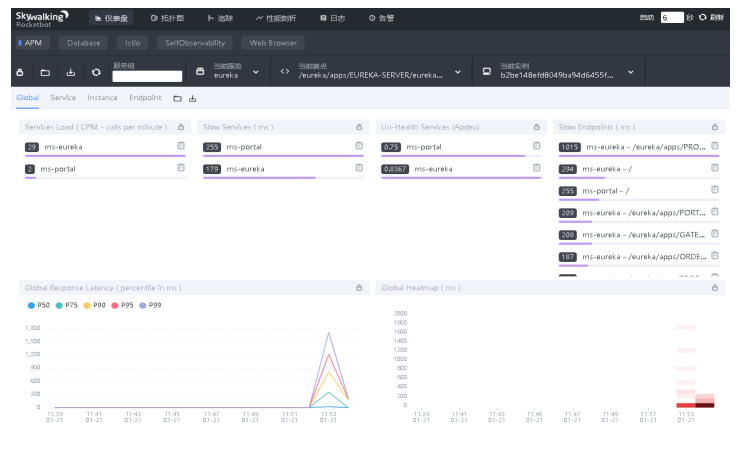Click the export icon next to the Endpoint tab
The width and height of the screenshot is (741, 451).
[192, 98]
